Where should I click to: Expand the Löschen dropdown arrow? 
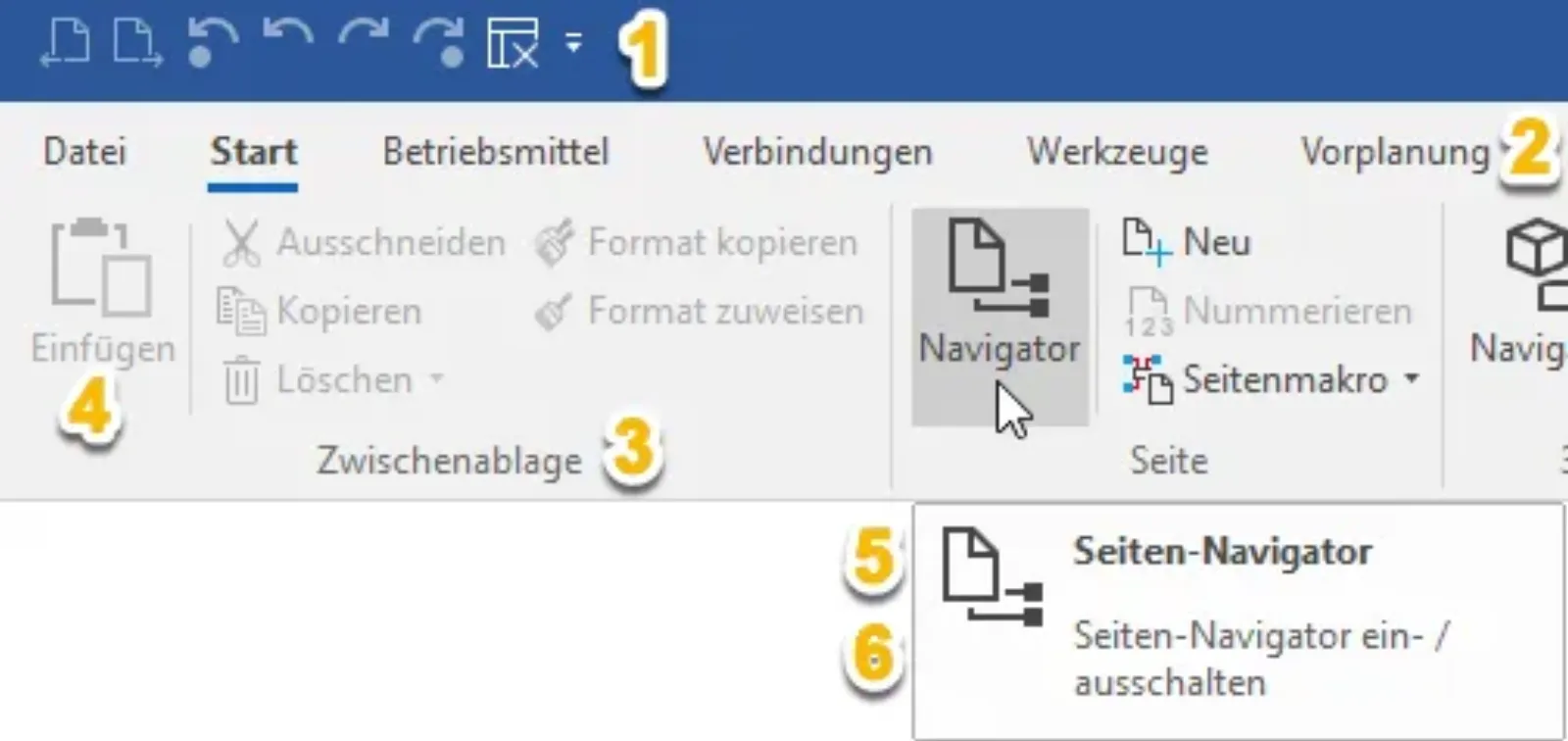[x=437, y=378]
